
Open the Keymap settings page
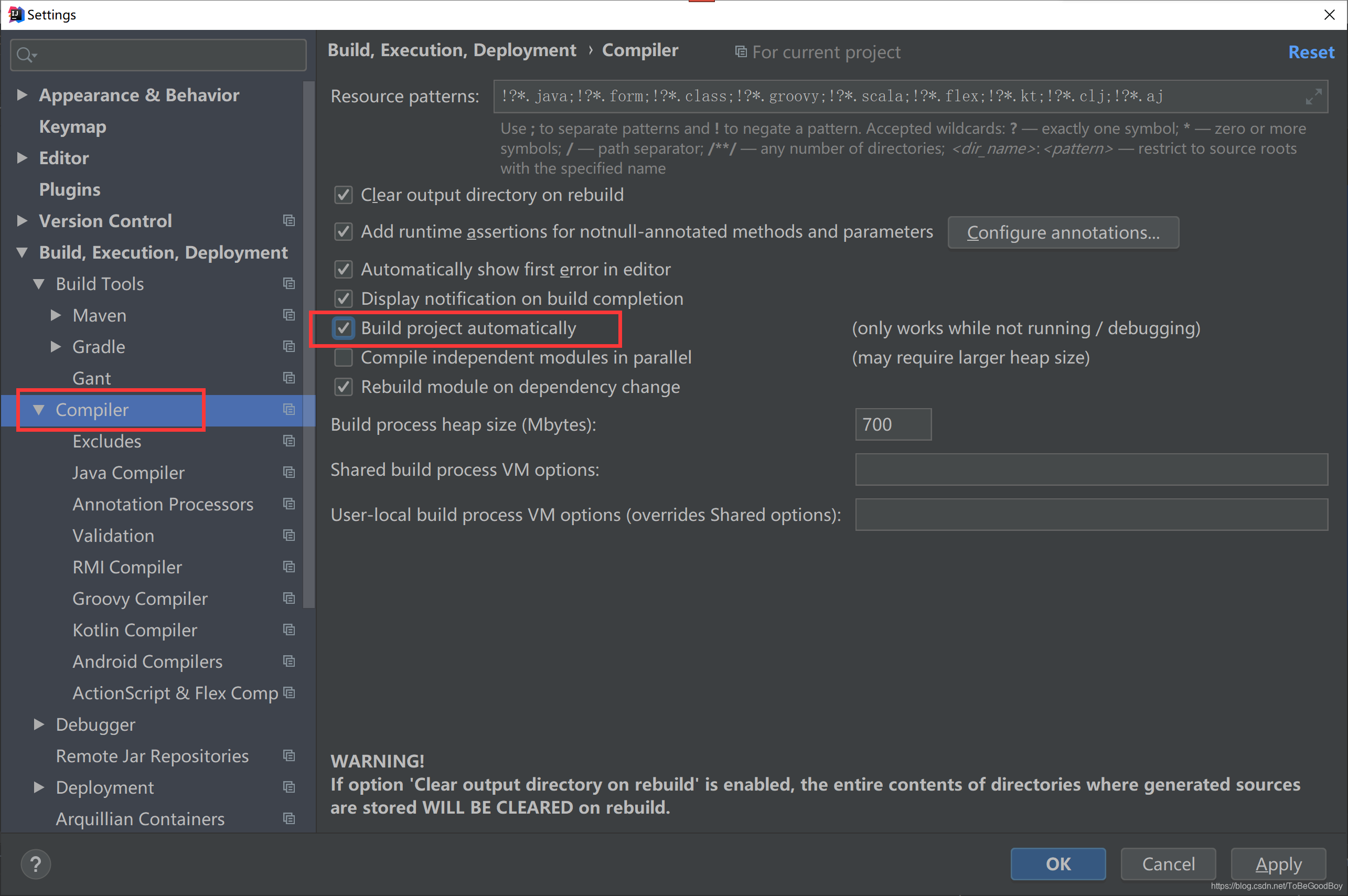[72, 126]
